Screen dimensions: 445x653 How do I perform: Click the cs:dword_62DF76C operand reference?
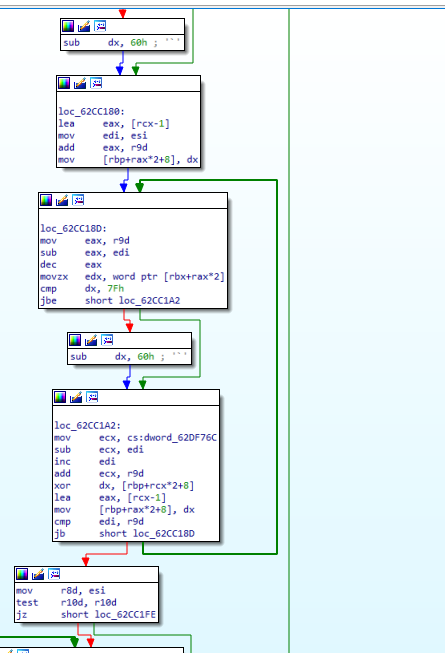[172, 438]
